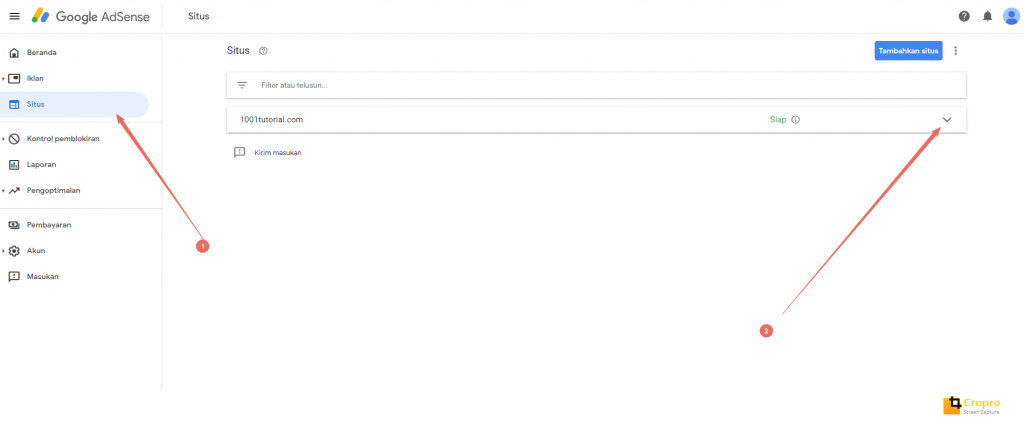The width and height of the screenshot is (1024, 424).
Task: Click the Google AdSense logo
Action: (91, 16)
